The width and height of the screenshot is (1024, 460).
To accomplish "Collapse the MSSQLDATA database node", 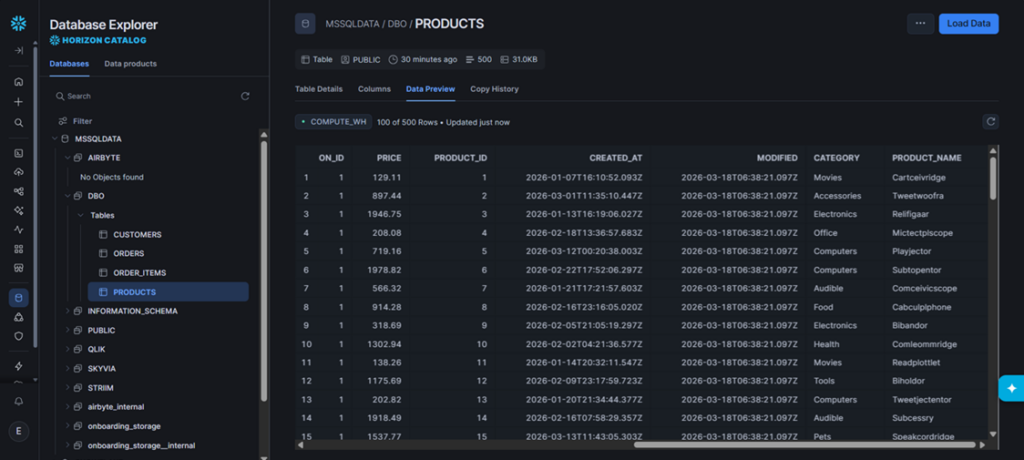I will [54, 139].
